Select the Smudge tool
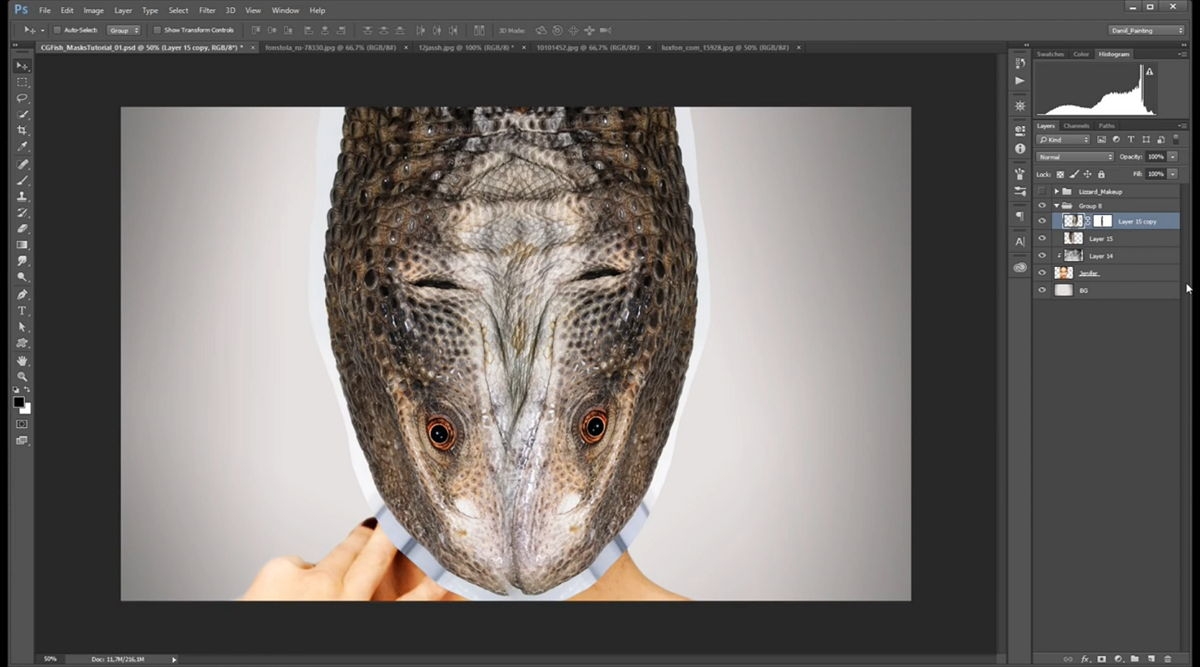Viewport: 1200px width, 667px height. pyautogui.click(x=22, y=261)
